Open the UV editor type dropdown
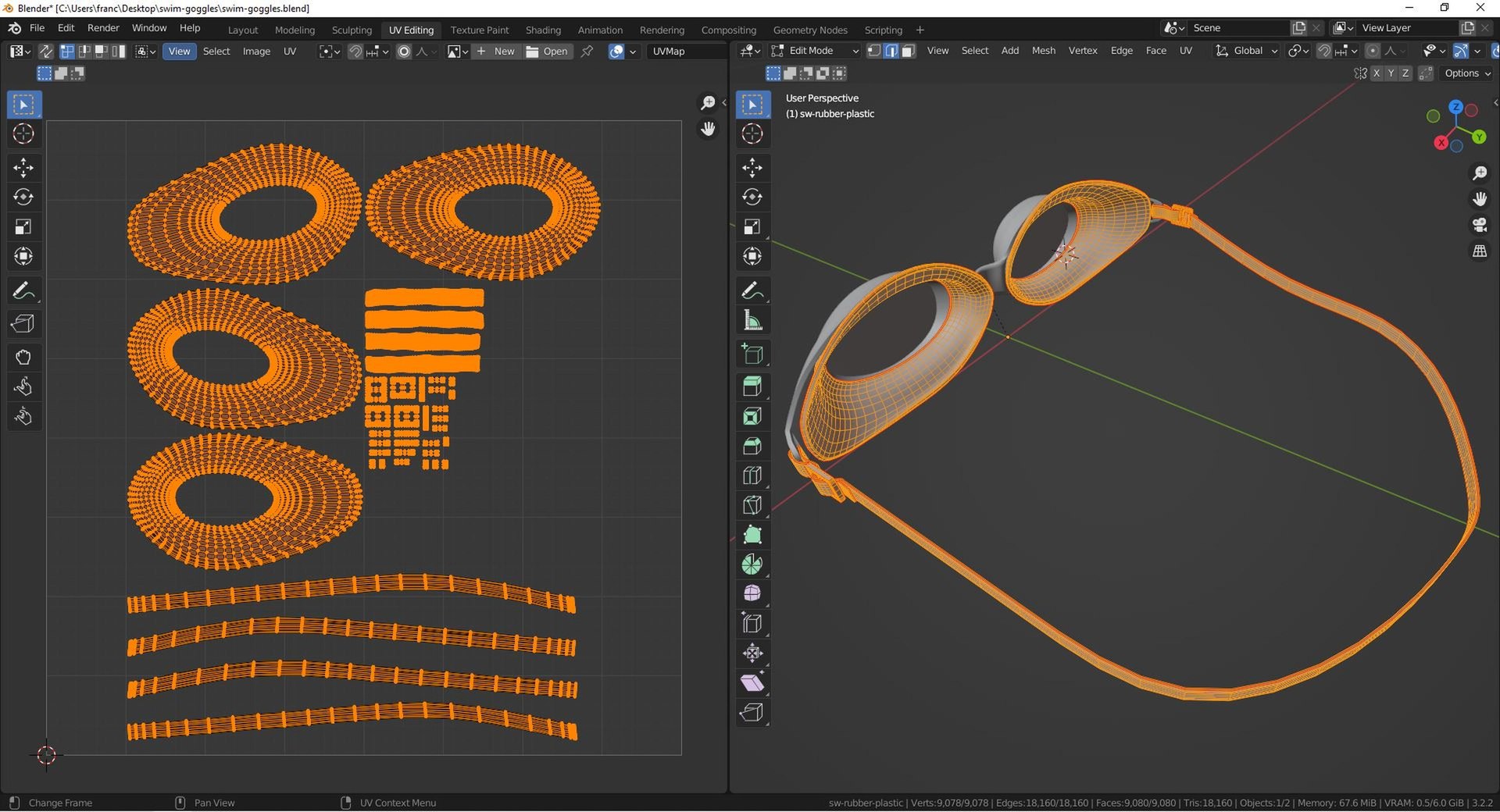 20,52
